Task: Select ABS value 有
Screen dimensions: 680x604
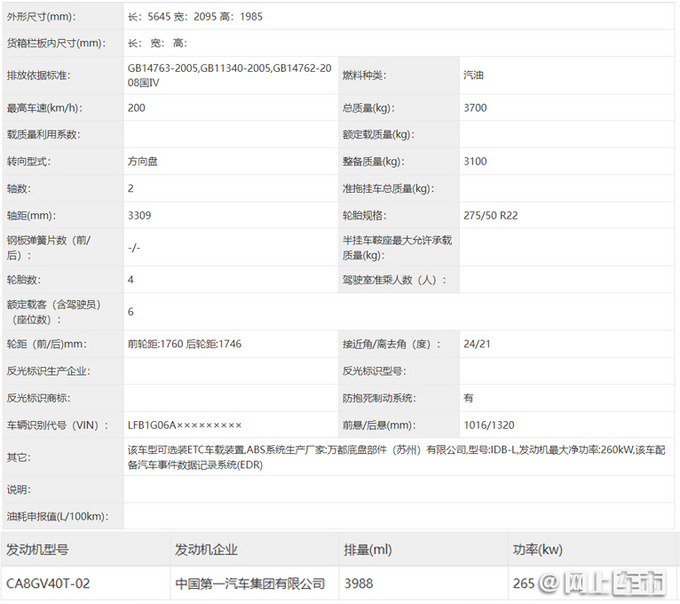Action: click(468, 398)
